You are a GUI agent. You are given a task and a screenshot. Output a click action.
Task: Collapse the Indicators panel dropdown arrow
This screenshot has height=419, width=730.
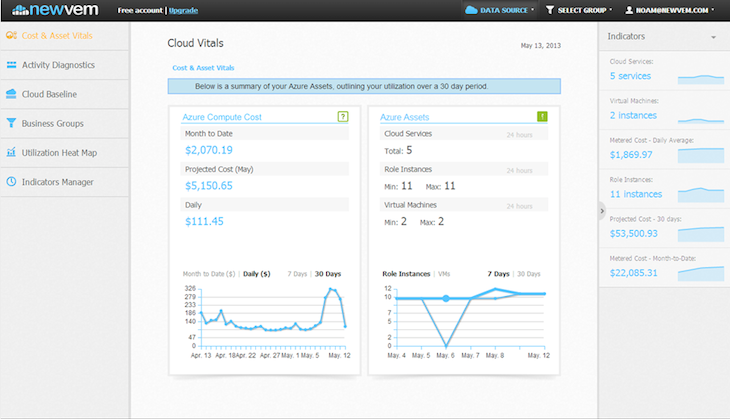pos(713,37)
